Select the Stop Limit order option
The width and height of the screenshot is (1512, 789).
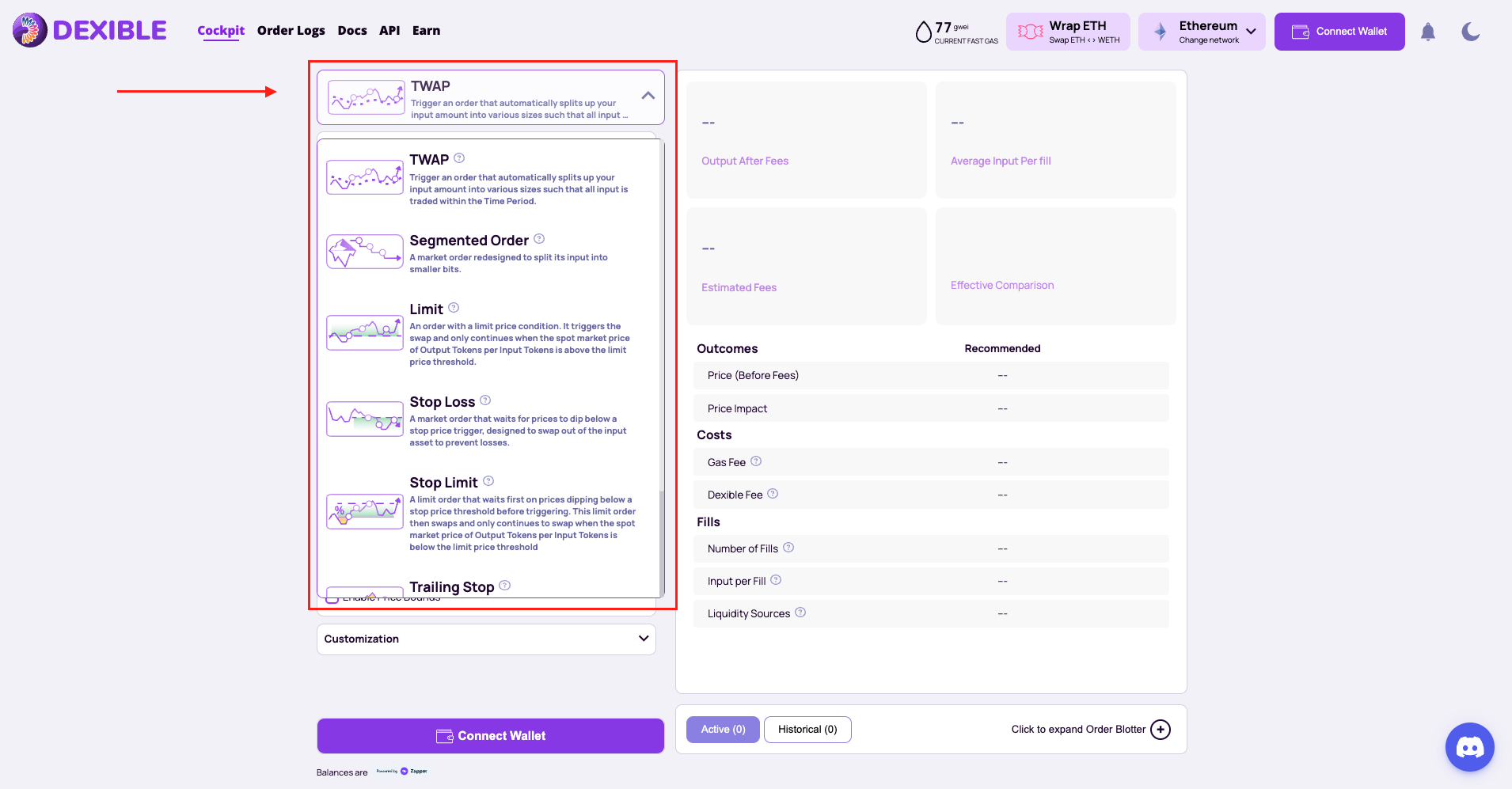point(488,513)
